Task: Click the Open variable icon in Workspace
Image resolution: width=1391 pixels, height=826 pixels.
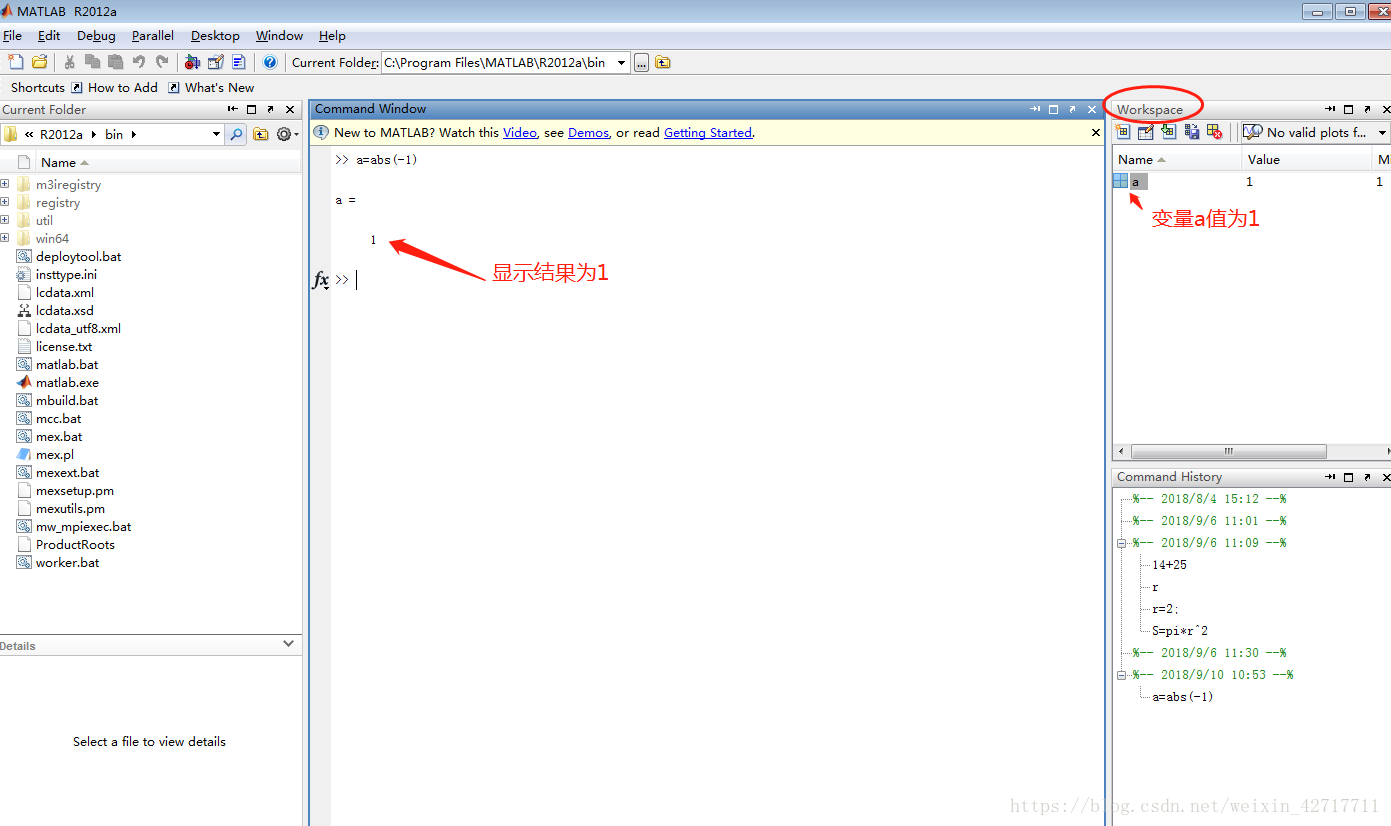Action: pos(1146,132)
